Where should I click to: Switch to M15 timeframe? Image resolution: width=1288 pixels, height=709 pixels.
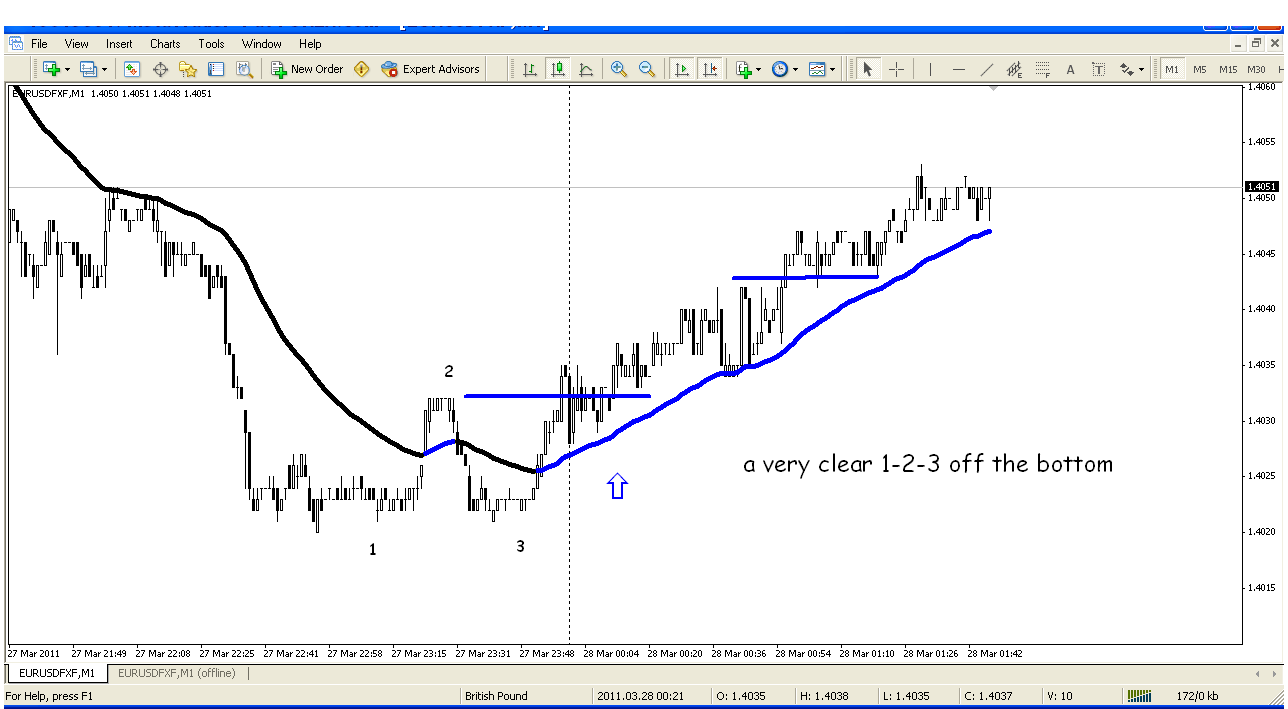pyautogui.click(x=1228, y=69)
